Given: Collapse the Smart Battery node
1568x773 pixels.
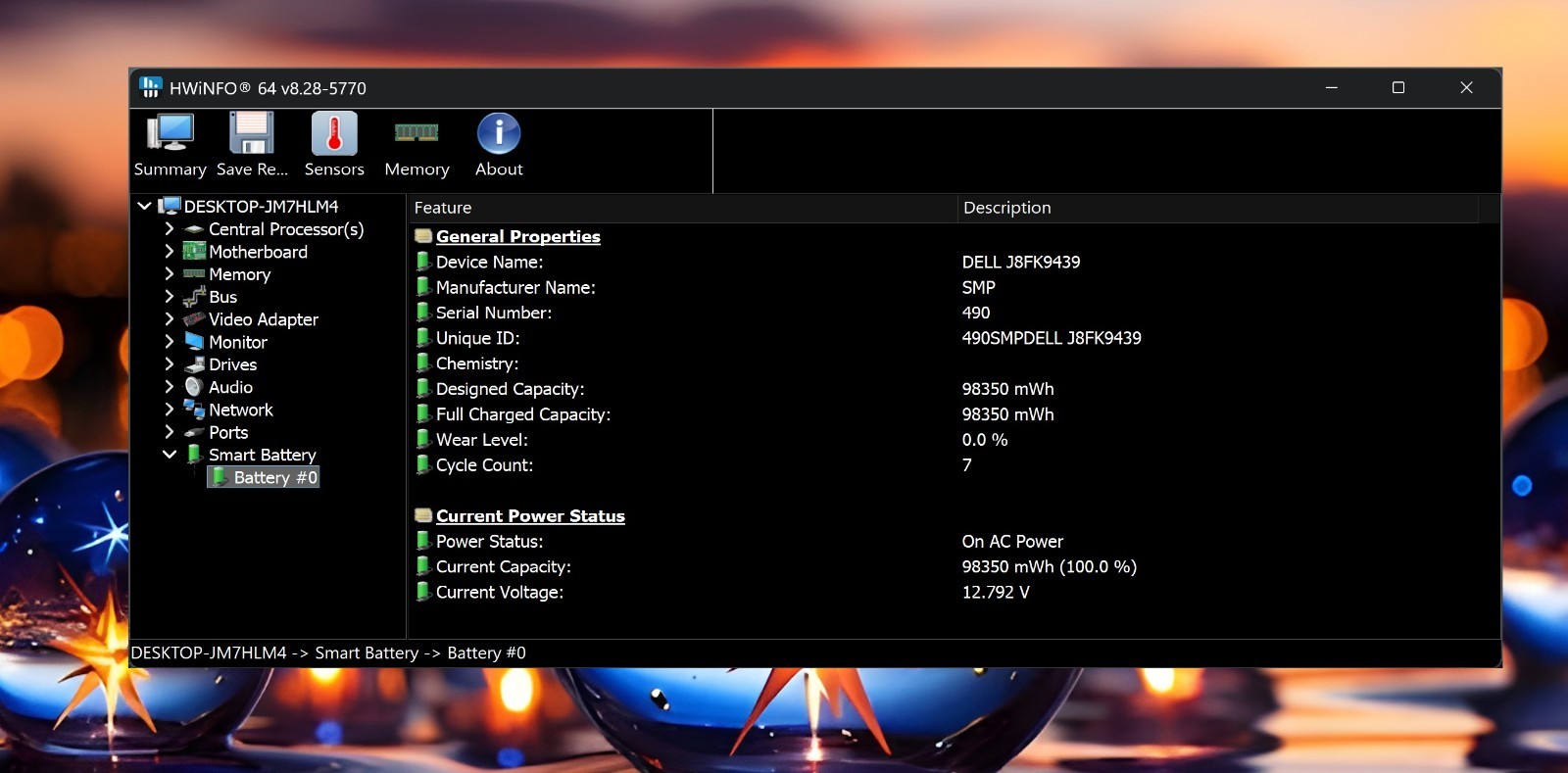Looking at the screenshot, I should coord(169,454).
